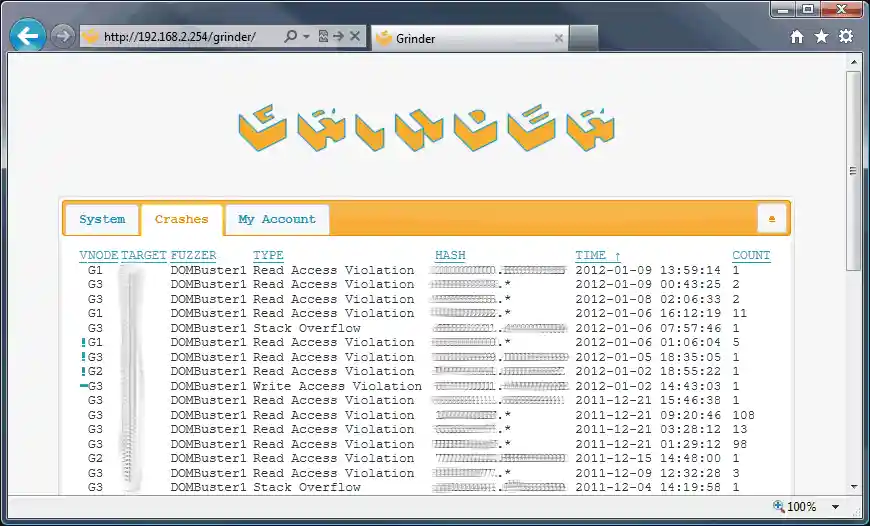The height and width of the screenshot is (526, 870).
Task: Click the vertical scrollbar thumb
Action: point(854,171)
